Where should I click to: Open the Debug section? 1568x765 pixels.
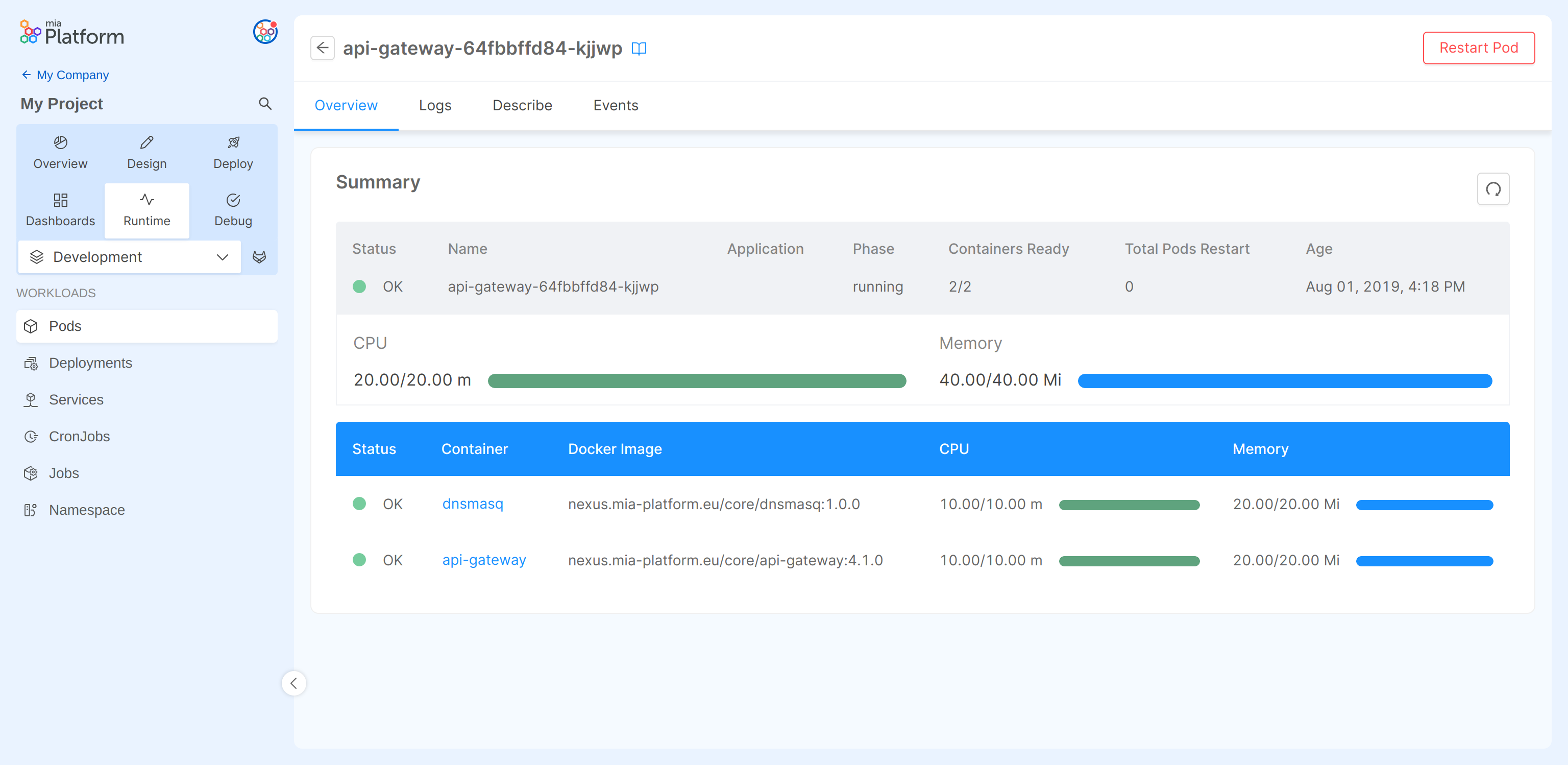(233, 209)
